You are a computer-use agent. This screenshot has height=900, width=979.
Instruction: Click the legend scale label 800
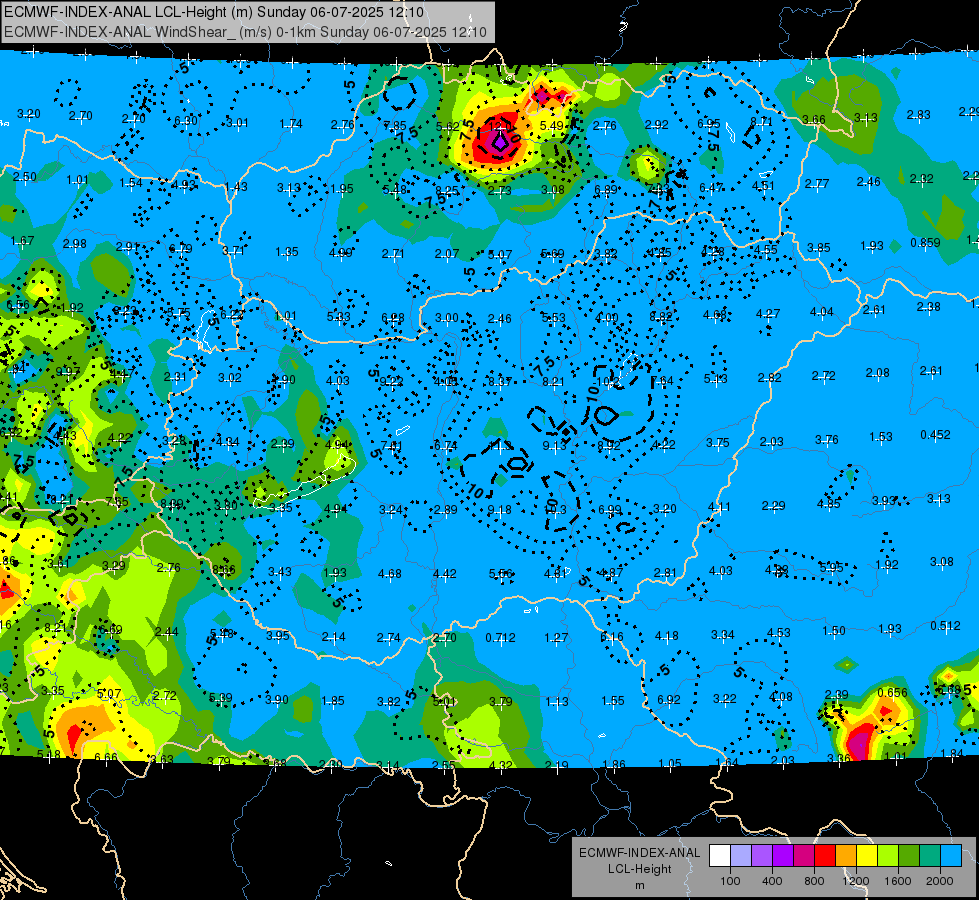[814, 881]
